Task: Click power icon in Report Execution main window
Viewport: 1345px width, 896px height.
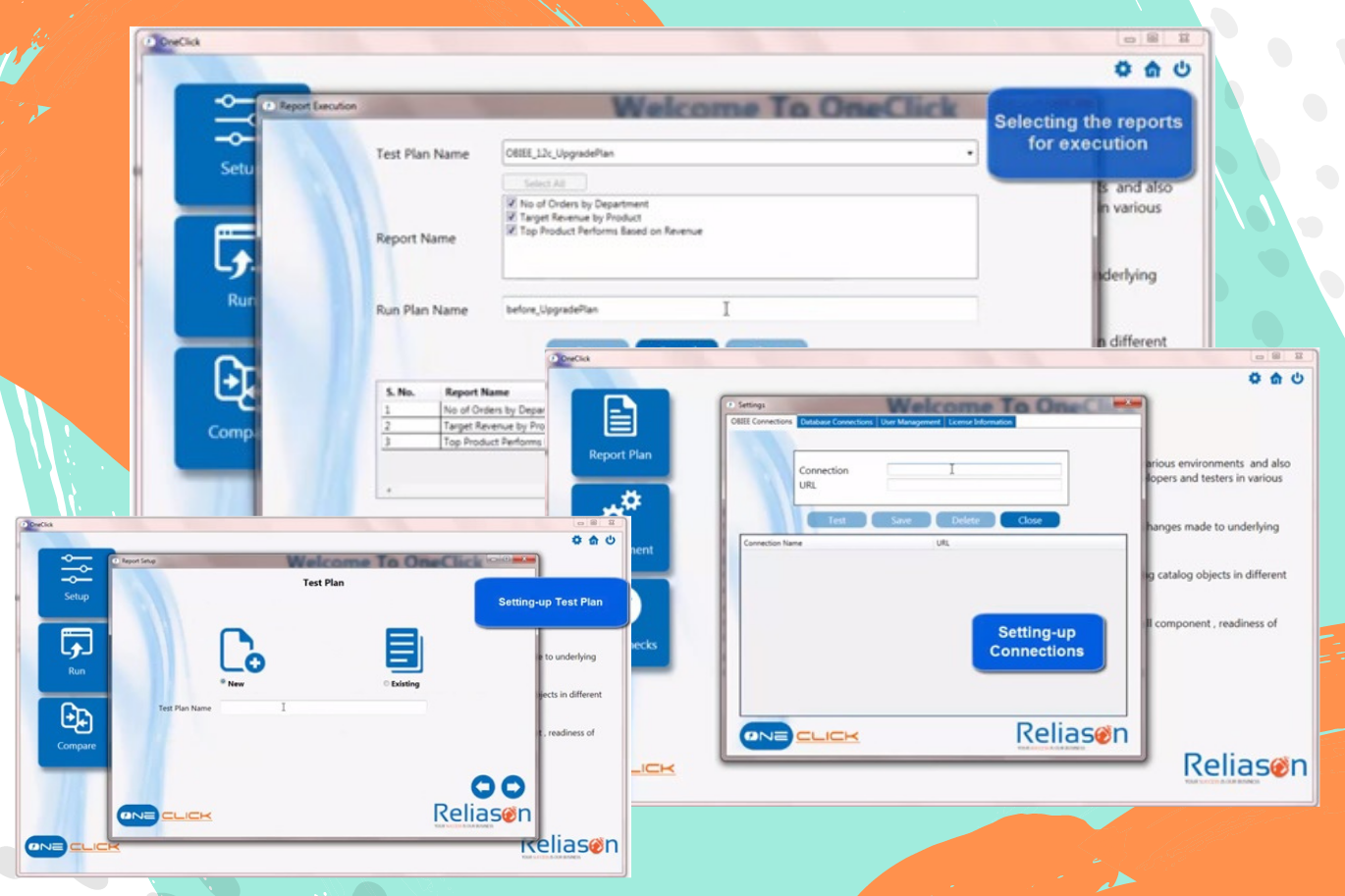Action: click(x=1182, y=69)
